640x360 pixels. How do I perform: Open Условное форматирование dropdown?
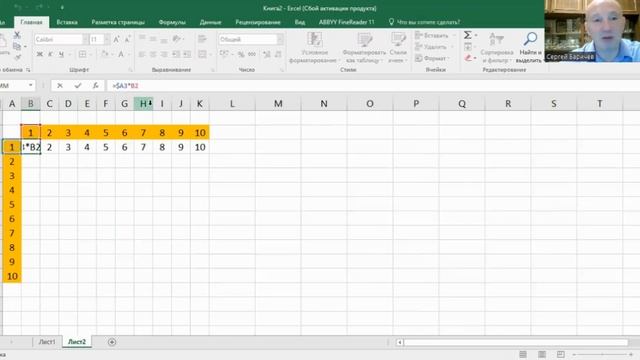[314, 48]
